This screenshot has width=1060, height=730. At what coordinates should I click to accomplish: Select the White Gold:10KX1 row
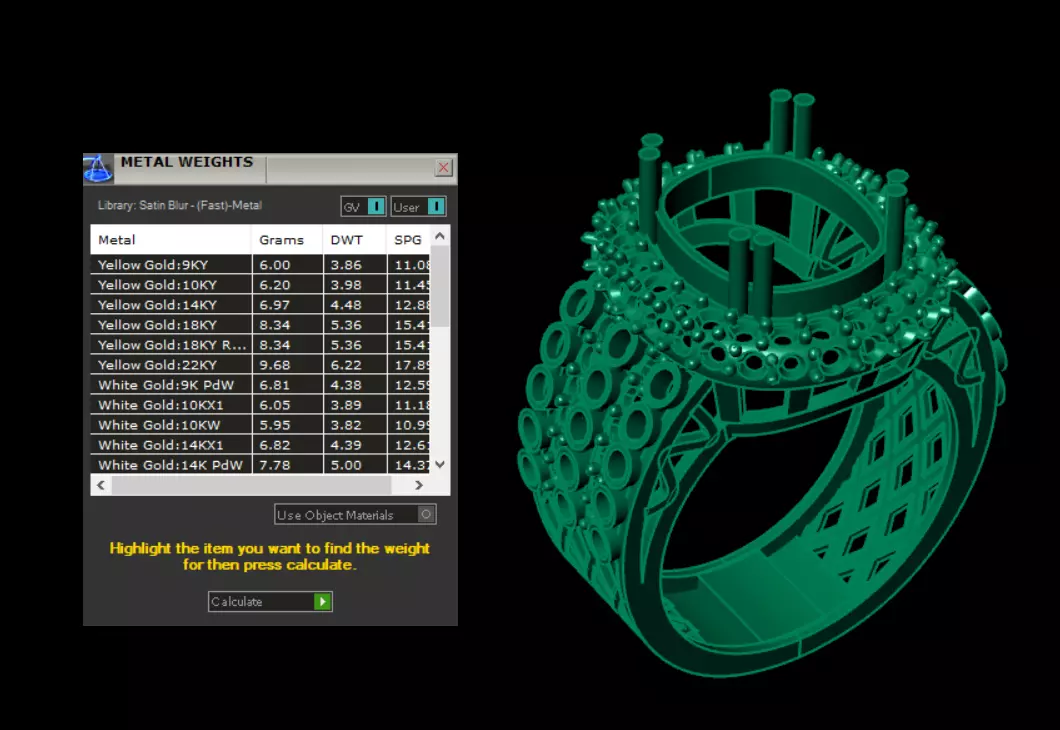(x=260, y=405)
